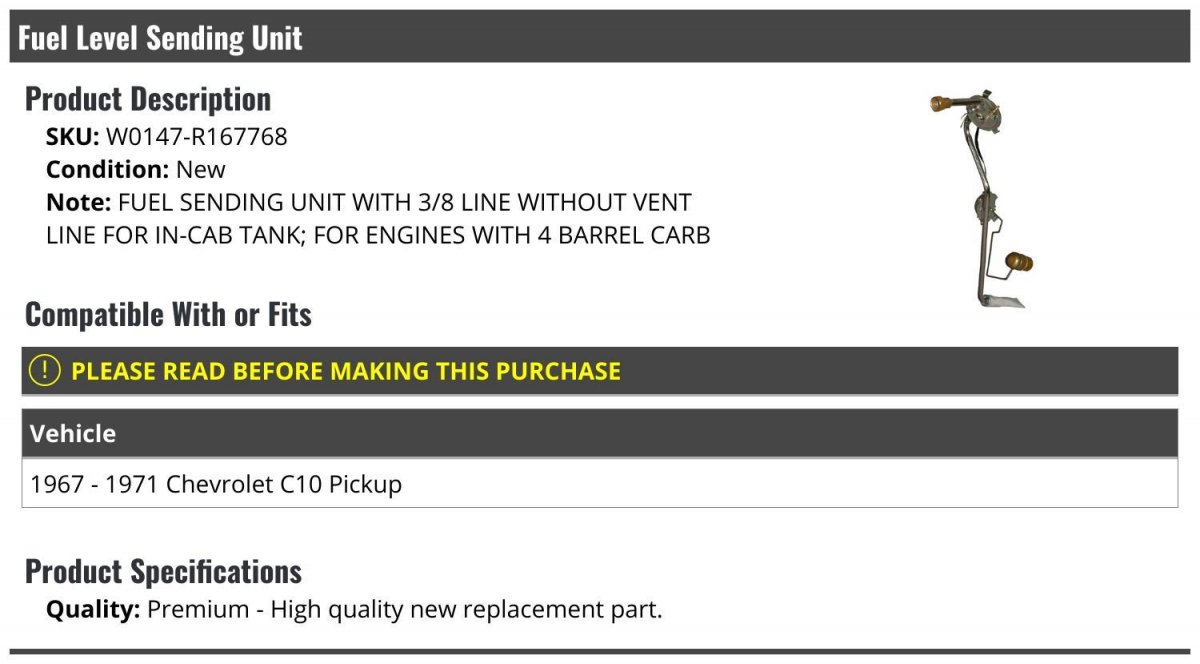Click the Vehicle column header

coord(73,433)
